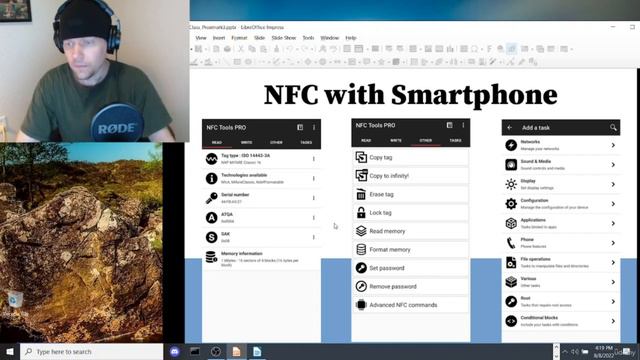Open the Insert menu
Viewport: 640px width, 360px height.
coord(219,38)
